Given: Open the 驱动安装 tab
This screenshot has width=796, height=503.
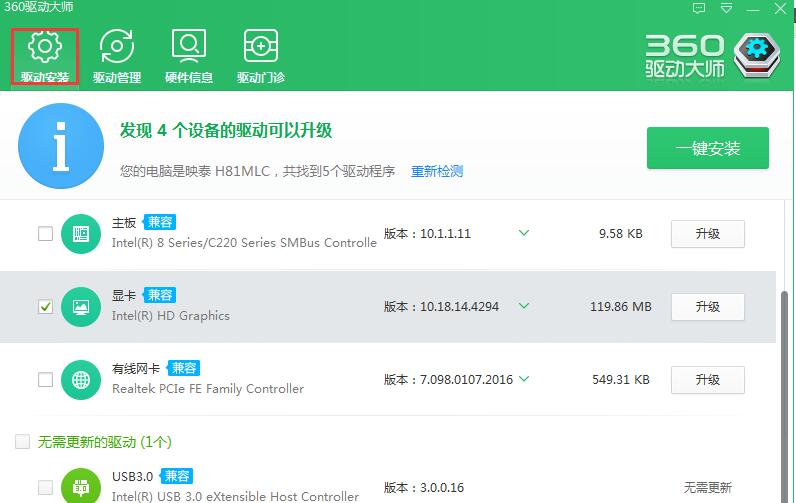Looking at the screenshot, I should coord(45,56).
